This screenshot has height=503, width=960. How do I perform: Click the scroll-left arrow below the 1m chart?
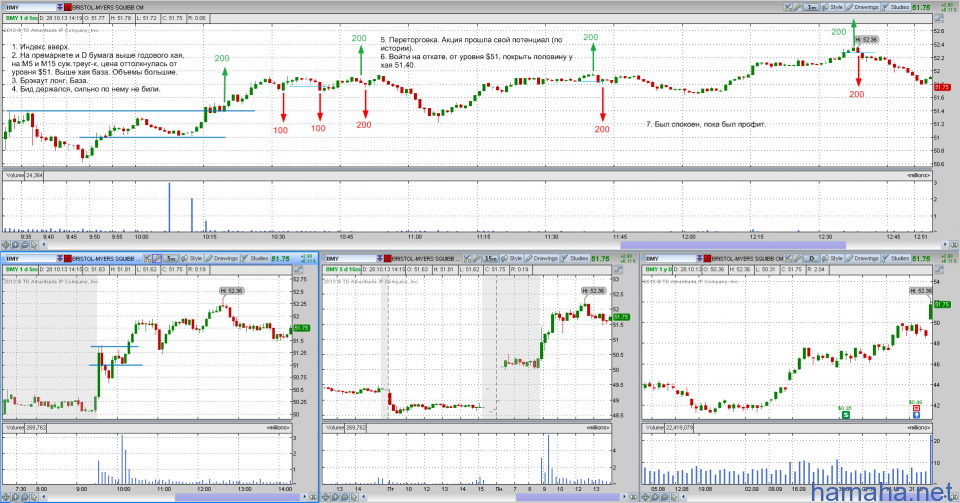[43, 245]
